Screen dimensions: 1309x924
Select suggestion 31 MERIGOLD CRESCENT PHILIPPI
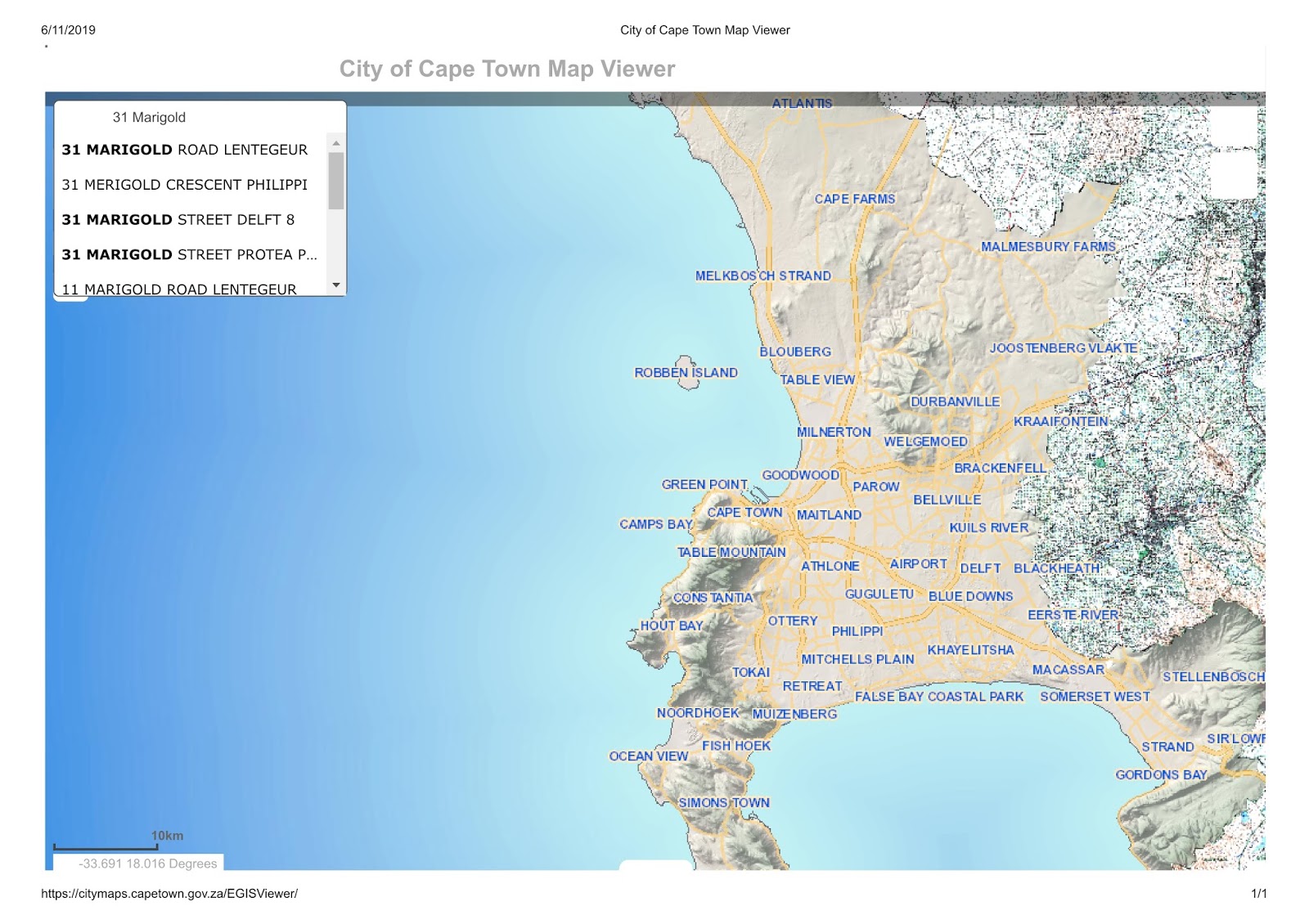[x=184, y=185]
